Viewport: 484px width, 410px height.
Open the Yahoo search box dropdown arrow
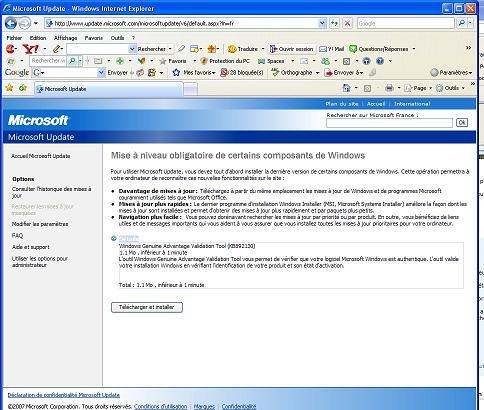click(132, 49)
